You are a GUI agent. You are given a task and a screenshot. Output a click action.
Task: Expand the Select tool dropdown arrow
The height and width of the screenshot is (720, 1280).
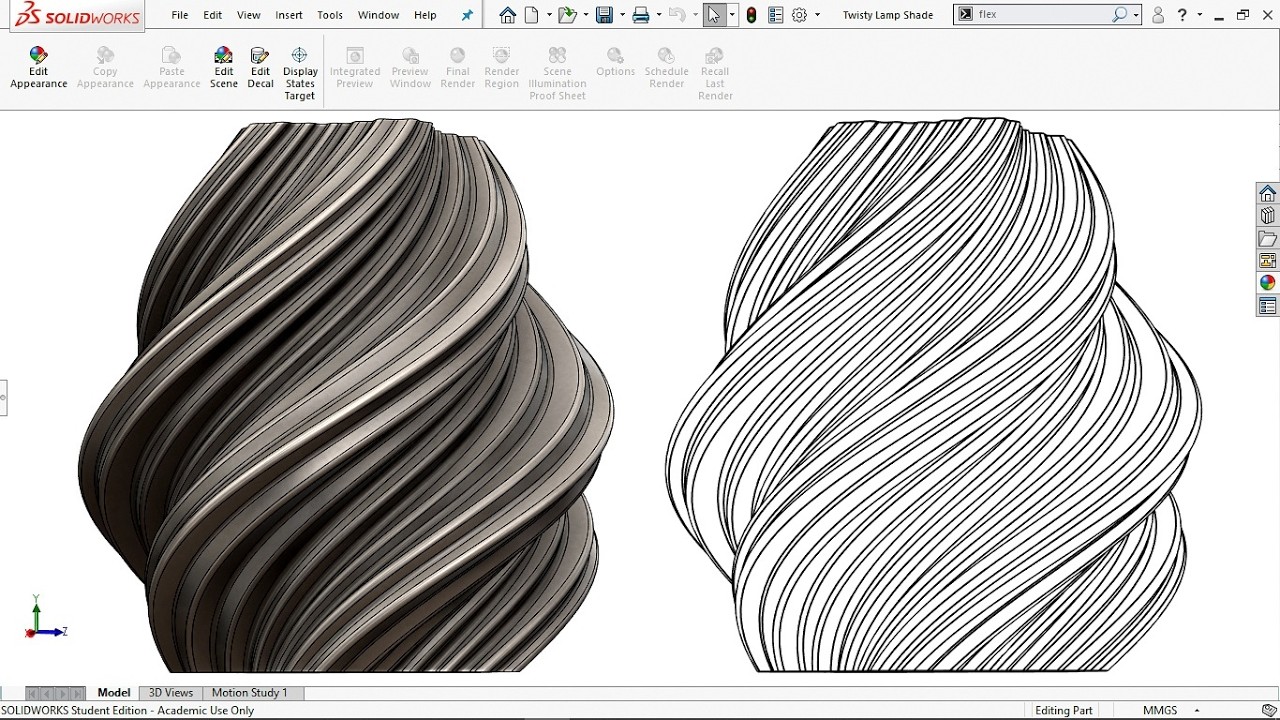tap(733, 15)
